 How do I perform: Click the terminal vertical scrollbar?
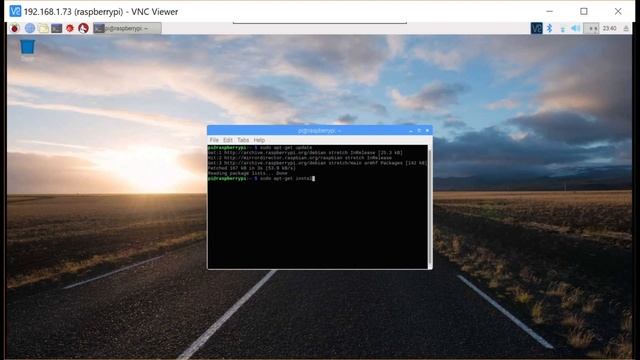pyautogui.click(x=430, y=206)
